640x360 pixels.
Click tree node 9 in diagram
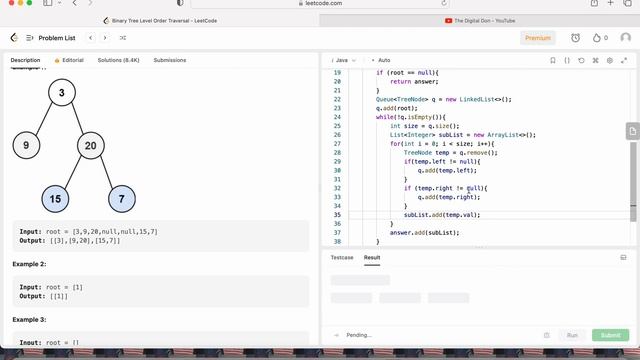(26, 145)
